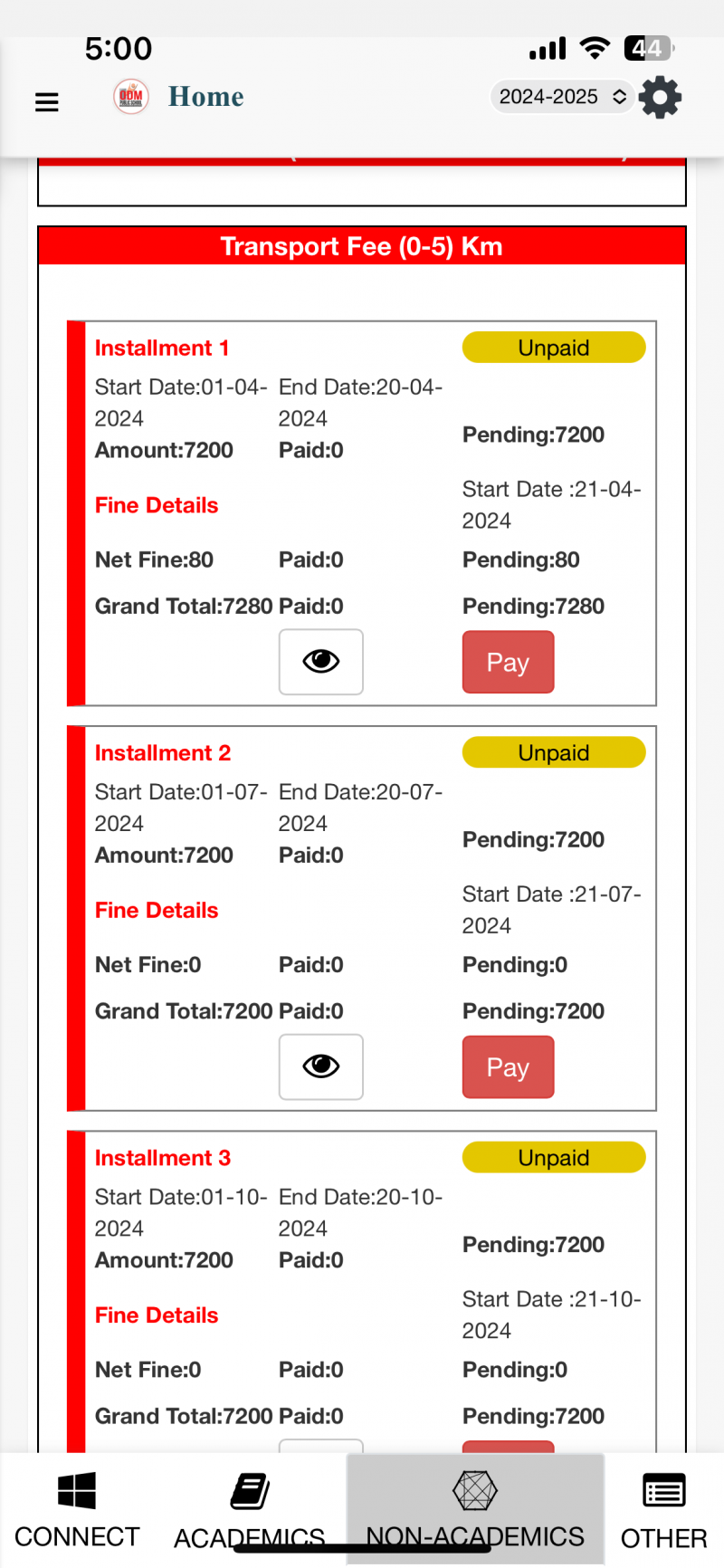The height and width of the screenshot is (1568, 724).
Task: Tap the NON-ACADEMICS polygon icon
Action: coord(475,1490)
